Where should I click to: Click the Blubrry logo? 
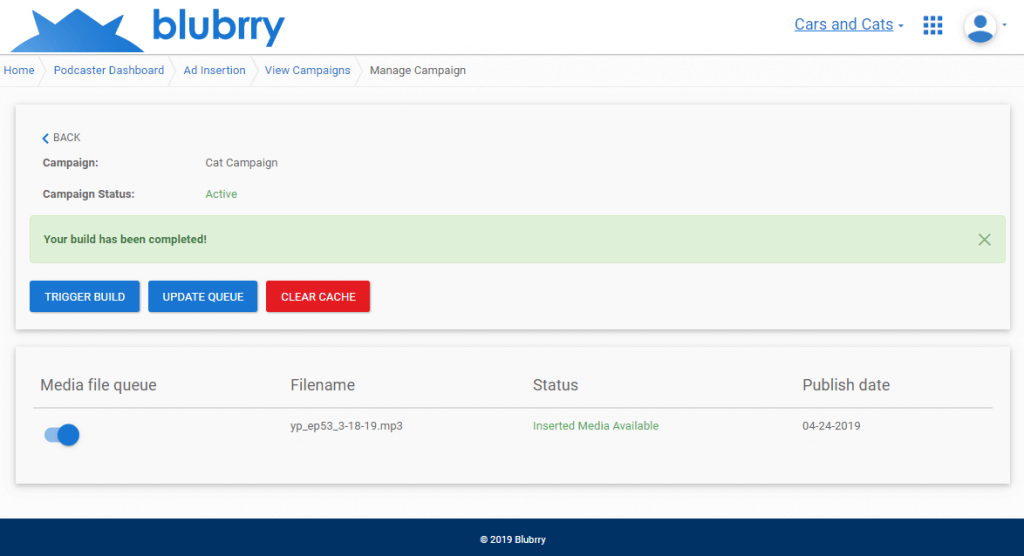click(148, 29)
